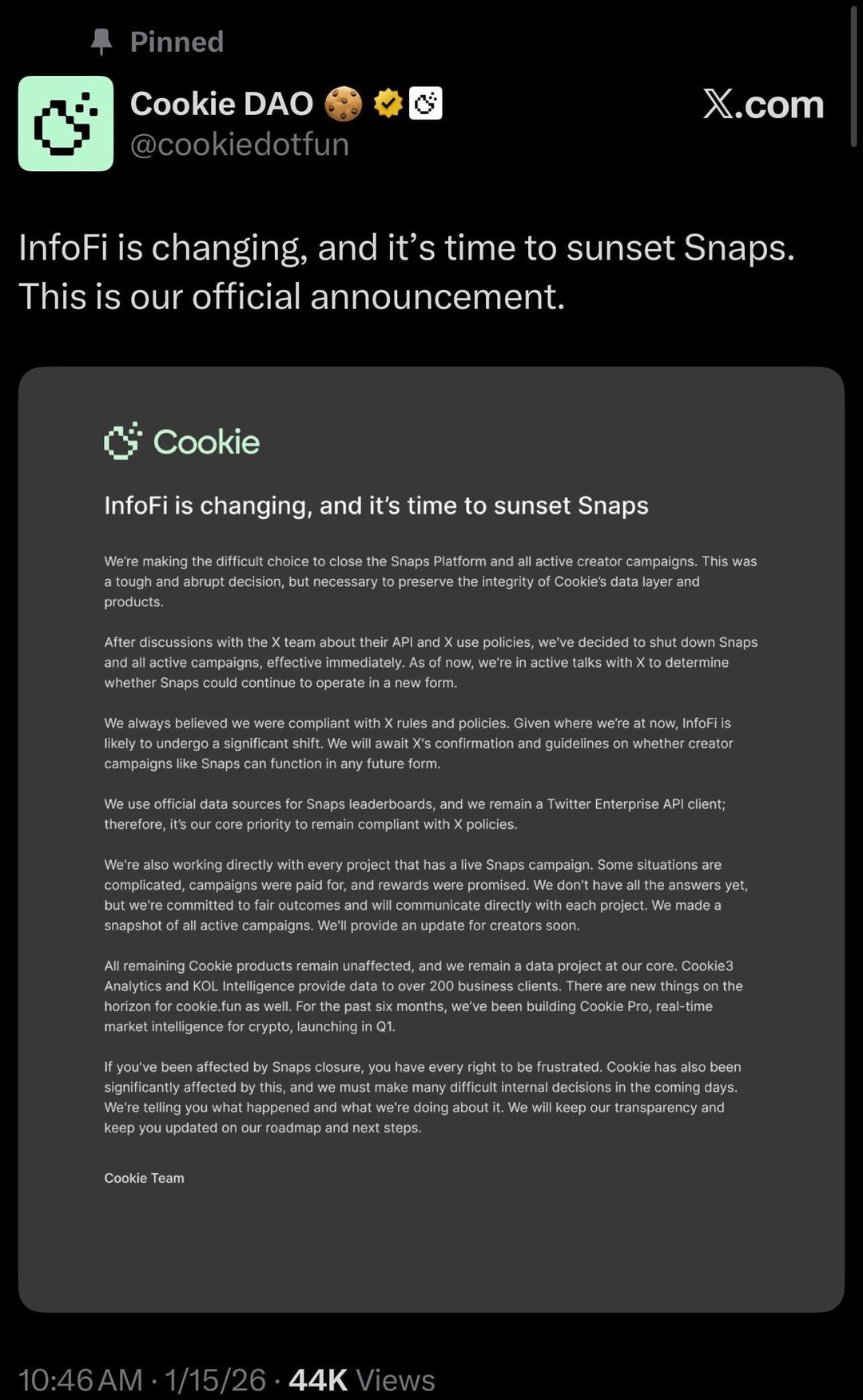Image resolution: width=863 pixels, height=1400 pixels.
Task: Click the Cookie Team signature
Action: 144,1178
